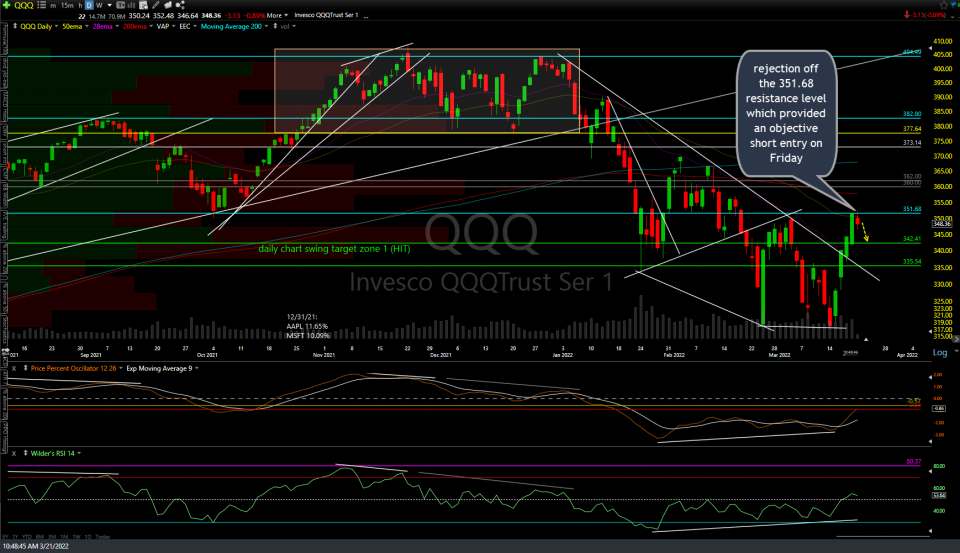The width and height of the screenshot is (960, 553).
Task: Switch to the 15m timeframe
Action: 67,6
